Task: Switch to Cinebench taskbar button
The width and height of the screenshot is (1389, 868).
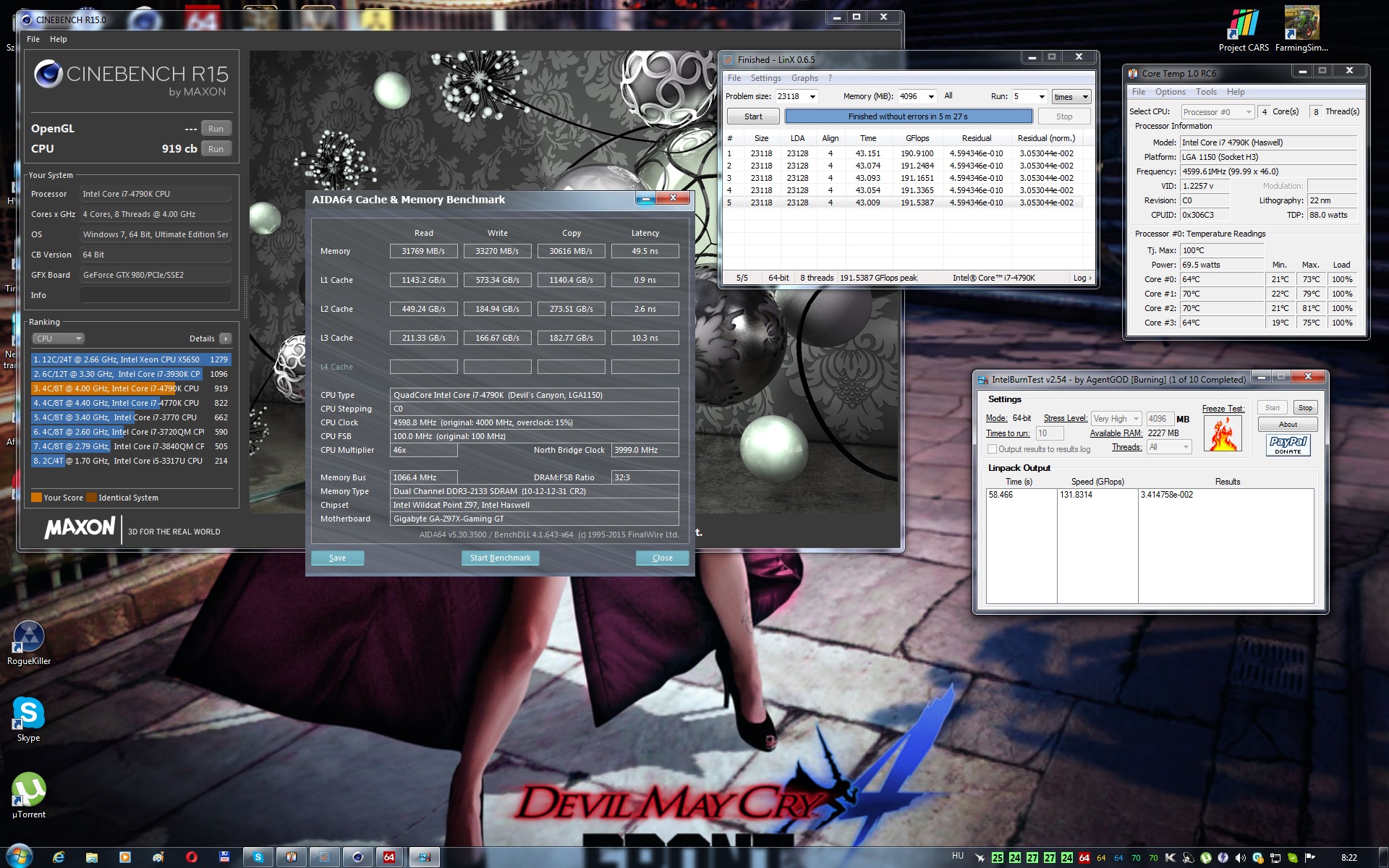Action: [358, 857]
